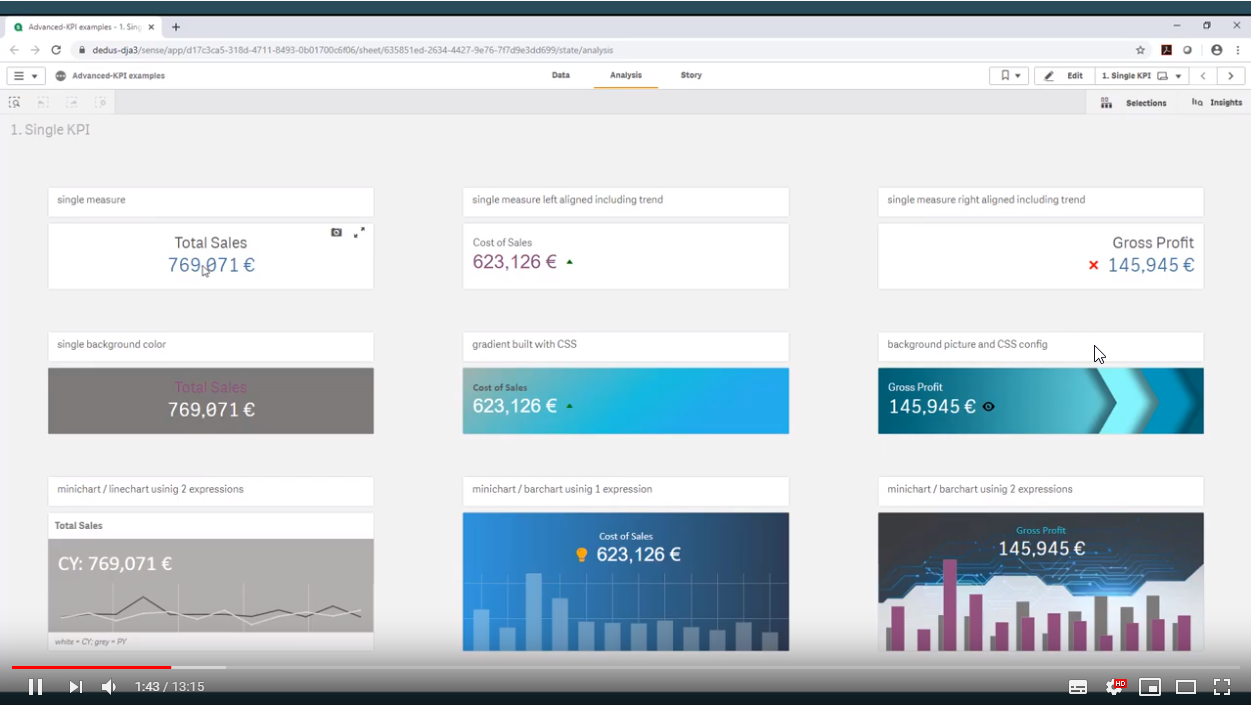Enter fullscreen video mode
Image resolution: width=1251 pixels, height=705 pixels.
(1222, 687)
